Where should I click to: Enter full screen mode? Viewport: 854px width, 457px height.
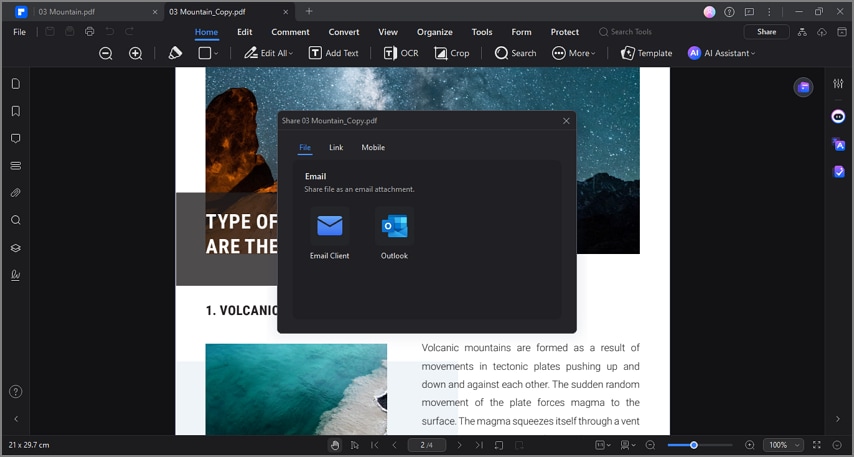click(816, 445)
